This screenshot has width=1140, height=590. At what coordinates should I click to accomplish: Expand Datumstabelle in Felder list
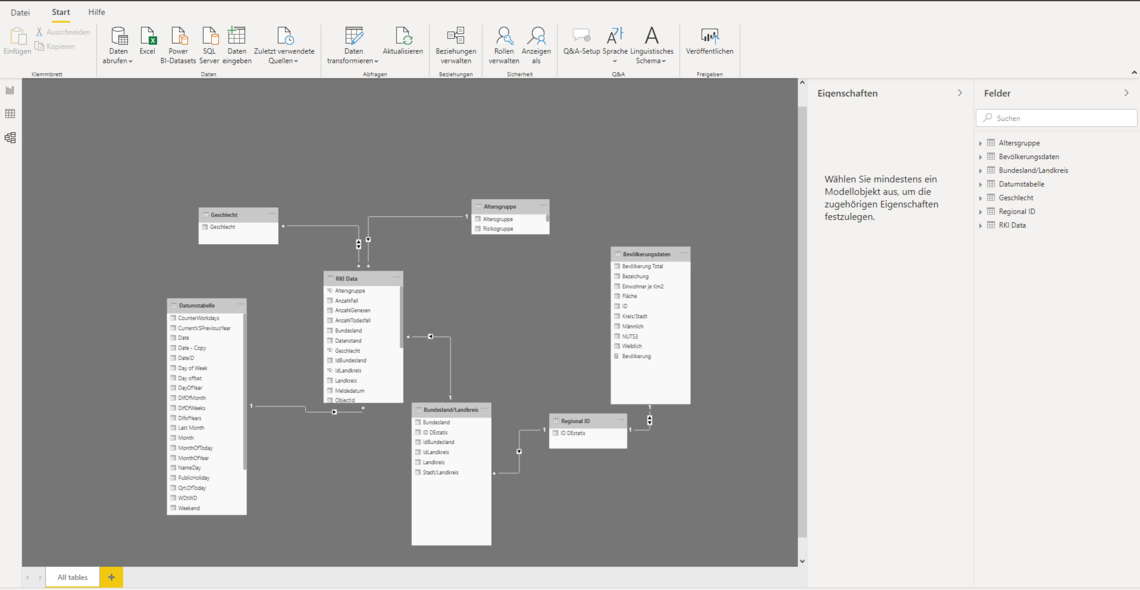point(980,185)
